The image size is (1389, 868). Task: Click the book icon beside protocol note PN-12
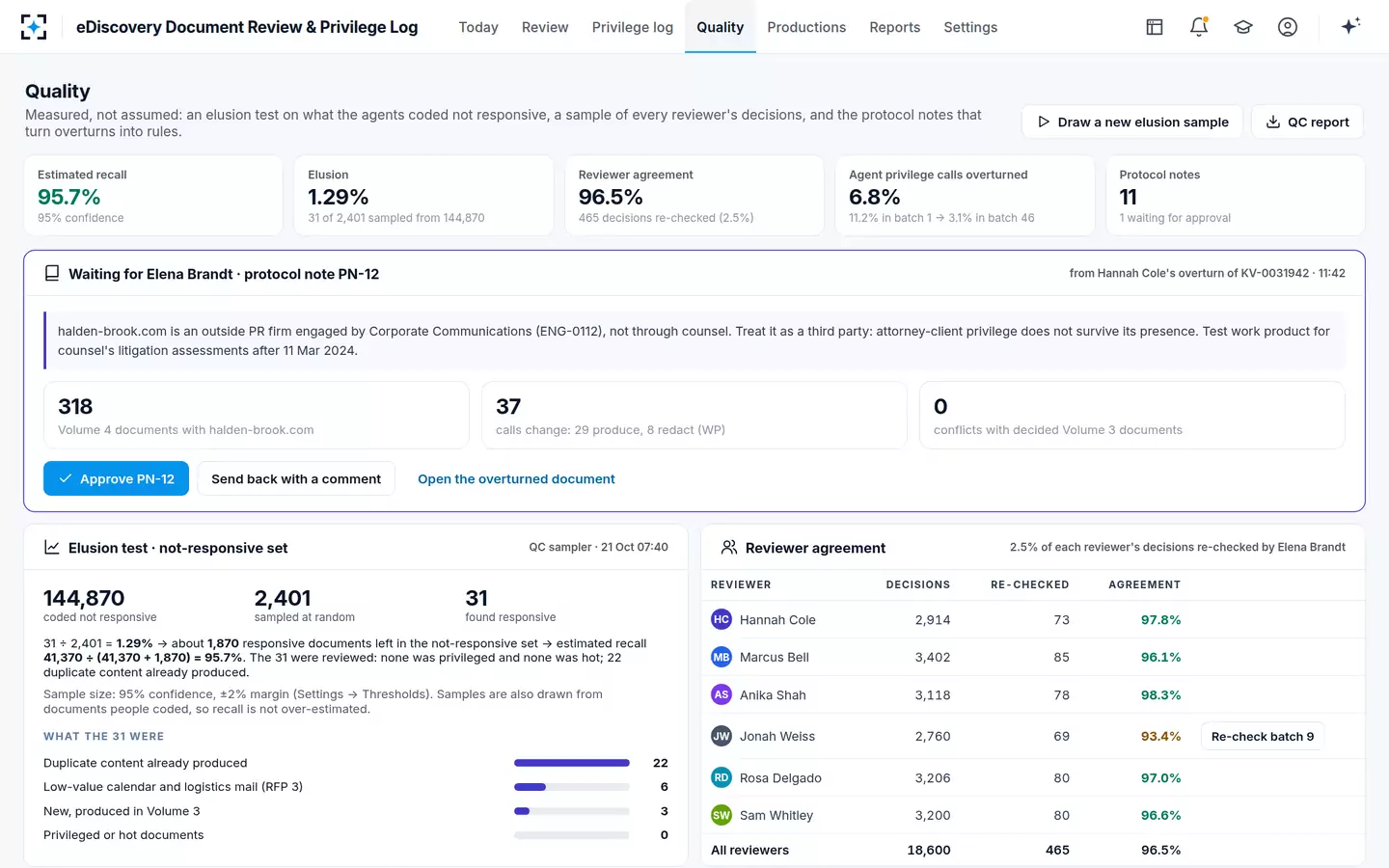coord(52,274)
